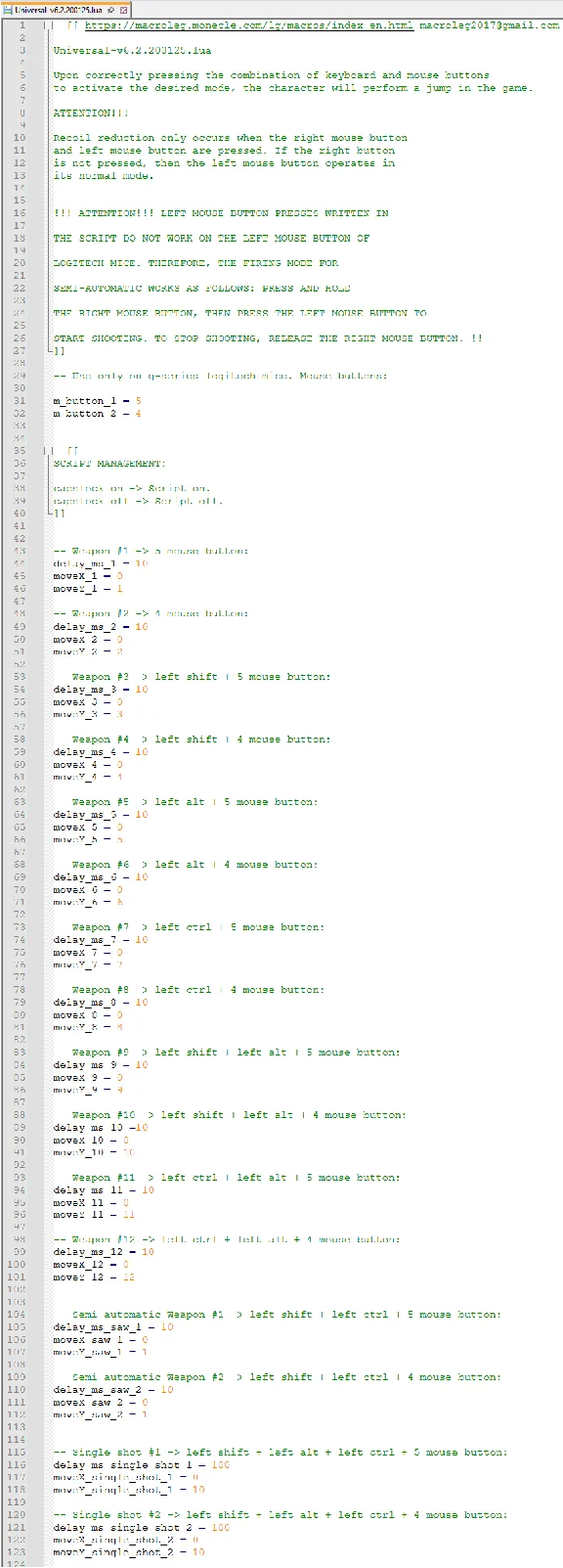The width and height of the screenshot is (563, 1568).
Task: Click the 'capslock off -> Script off.' line
Action: click(x=138, y=501)
